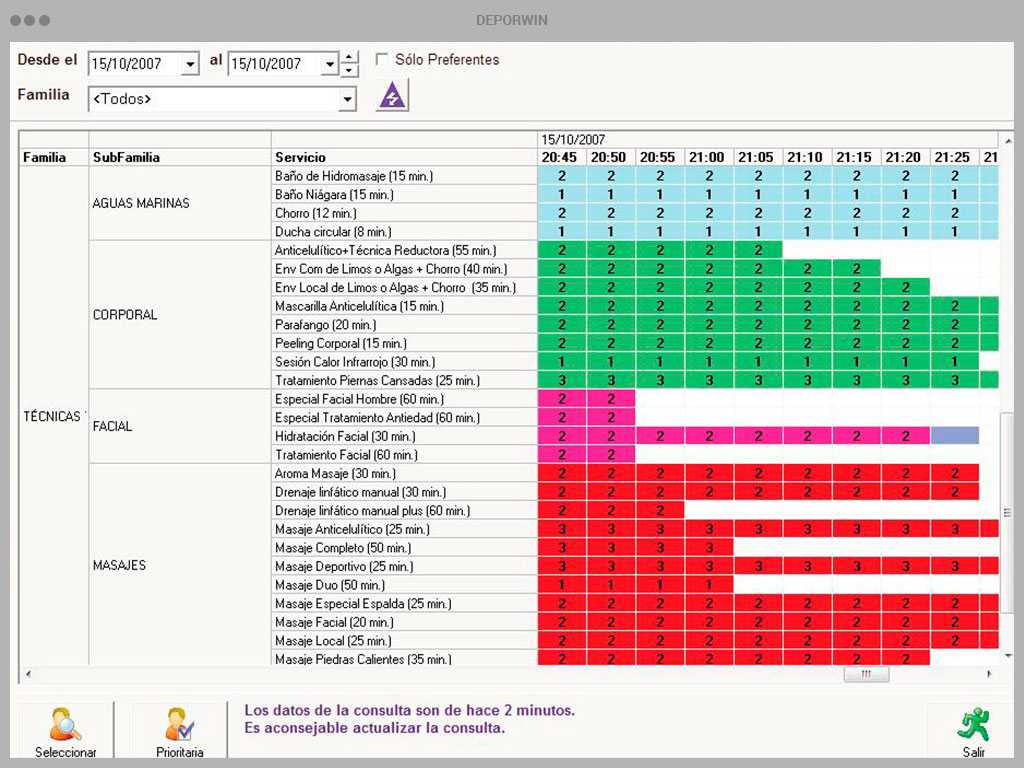This screenshot has width=1024, height=768.
Task: Enable the Sólo Preferentes checkbox
Action: point(381,59)
